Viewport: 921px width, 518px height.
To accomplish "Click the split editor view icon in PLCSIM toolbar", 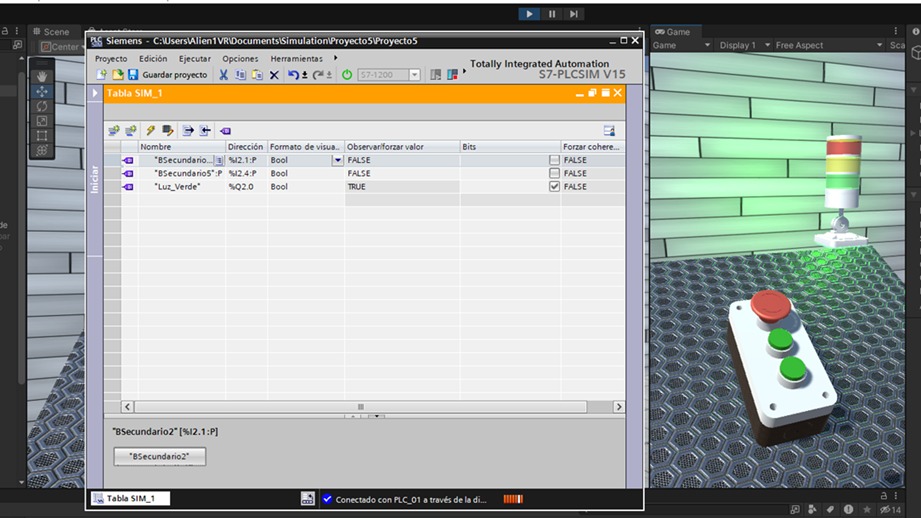I will coord(436,75).
